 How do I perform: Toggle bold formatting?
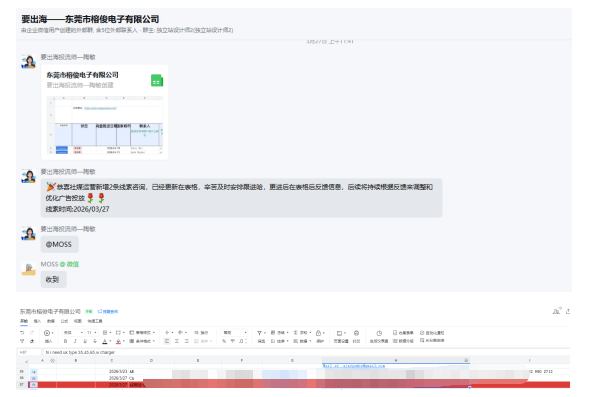coord(65,341)
